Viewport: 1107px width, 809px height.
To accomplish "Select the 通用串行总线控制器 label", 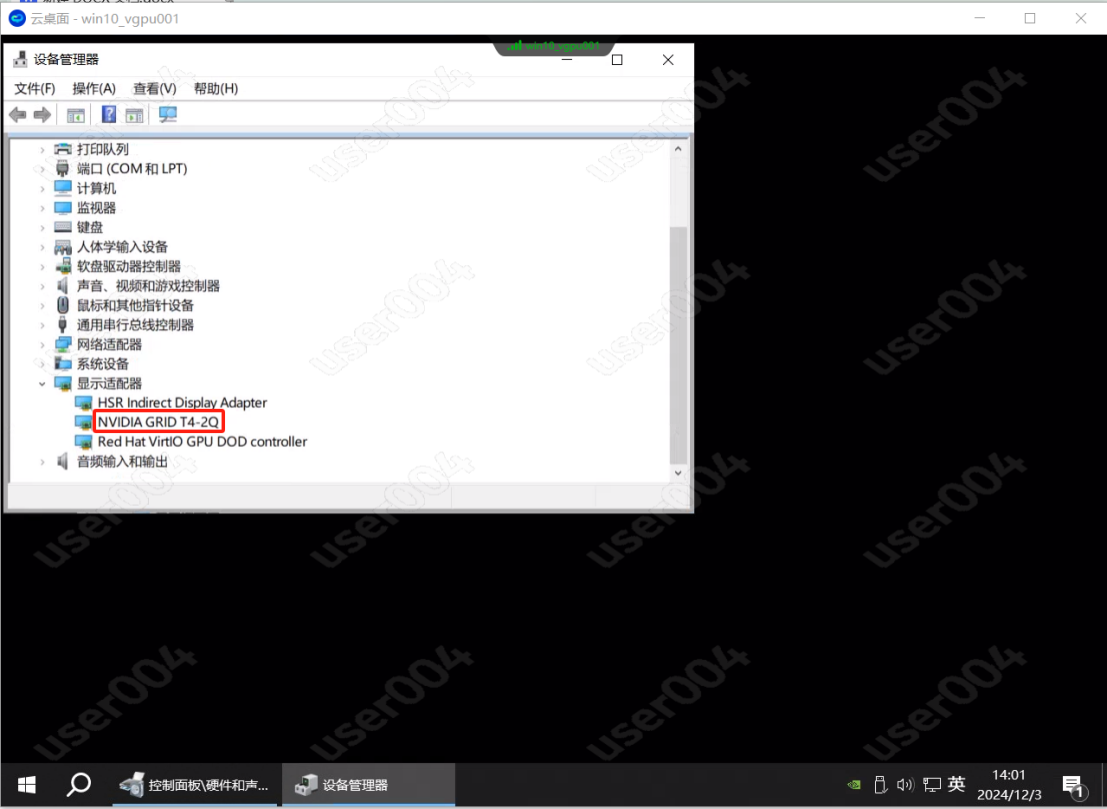I will pyautogui.click(x=135, y=325).
